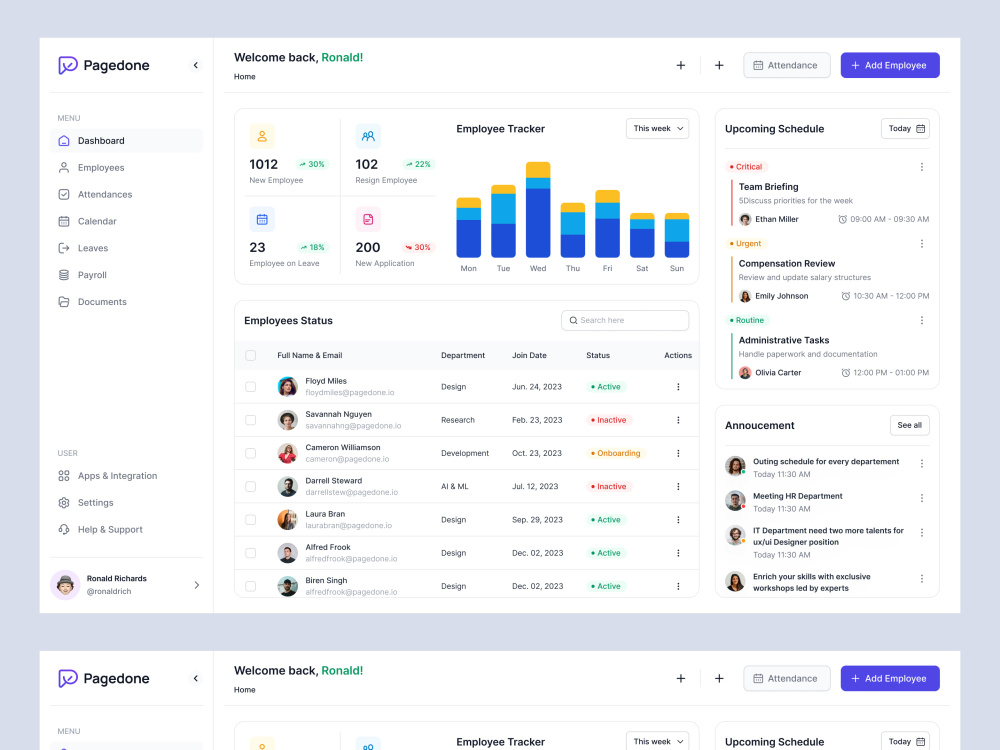The height and width of the screenshot is (750, 1000).
Task: Click the Pagedone logo icon in top sidebar
Action: click(68, 65)
